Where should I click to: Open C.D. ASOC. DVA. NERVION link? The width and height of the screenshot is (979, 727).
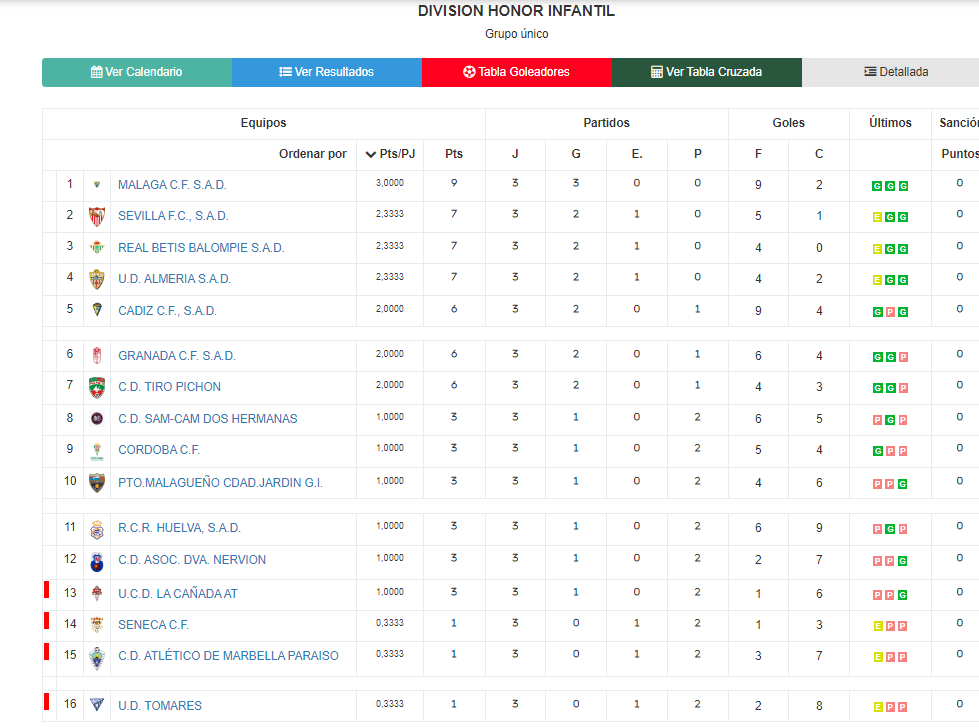click(192, 560)
